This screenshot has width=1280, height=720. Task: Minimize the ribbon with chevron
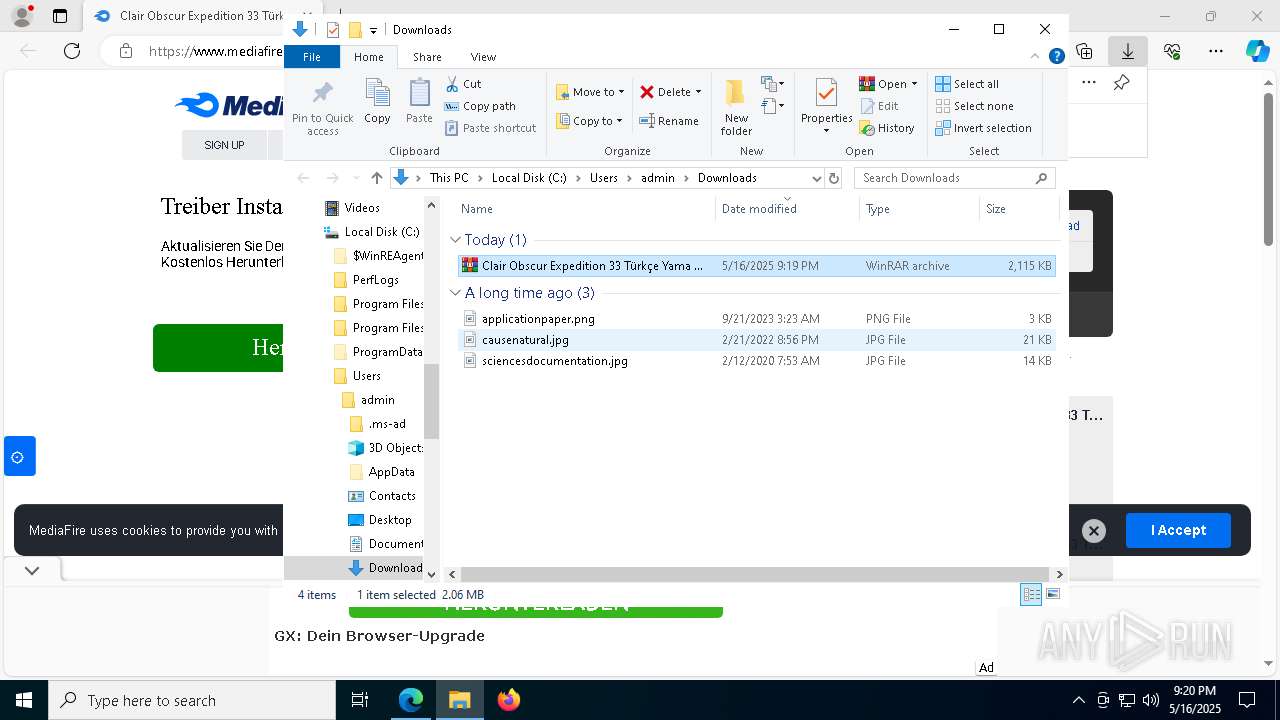(x=1035, y=57)
